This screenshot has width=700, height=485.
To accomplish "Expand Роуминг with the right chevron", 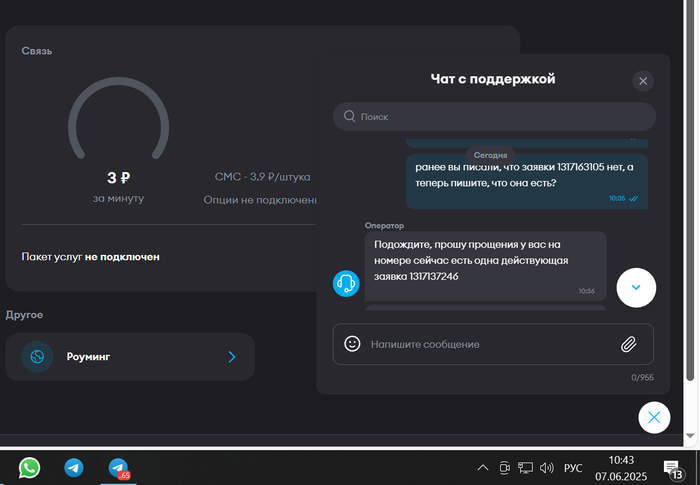I will pyautogui.click(x=232, y=356).
